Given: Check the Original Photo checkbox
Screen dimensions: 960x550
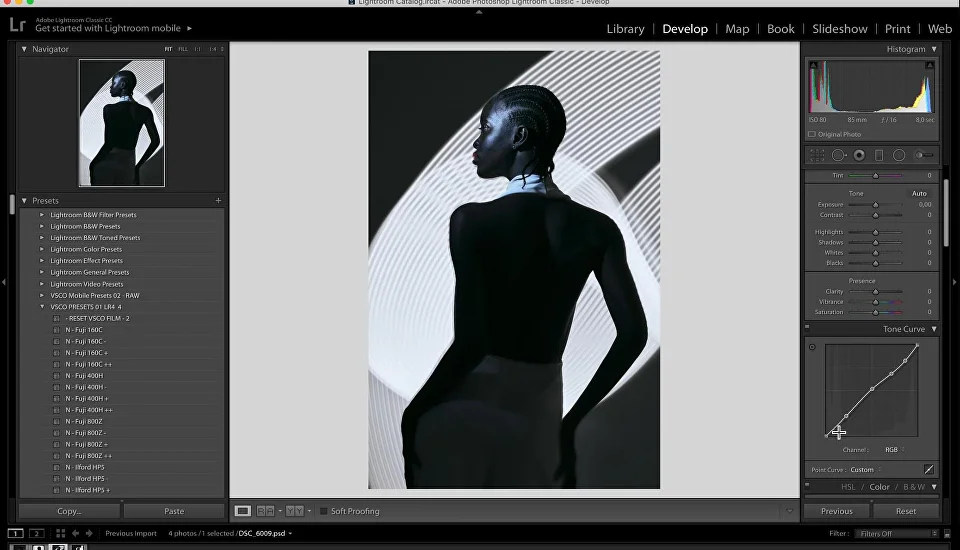Looking at the screenshot, I should 812,134.
